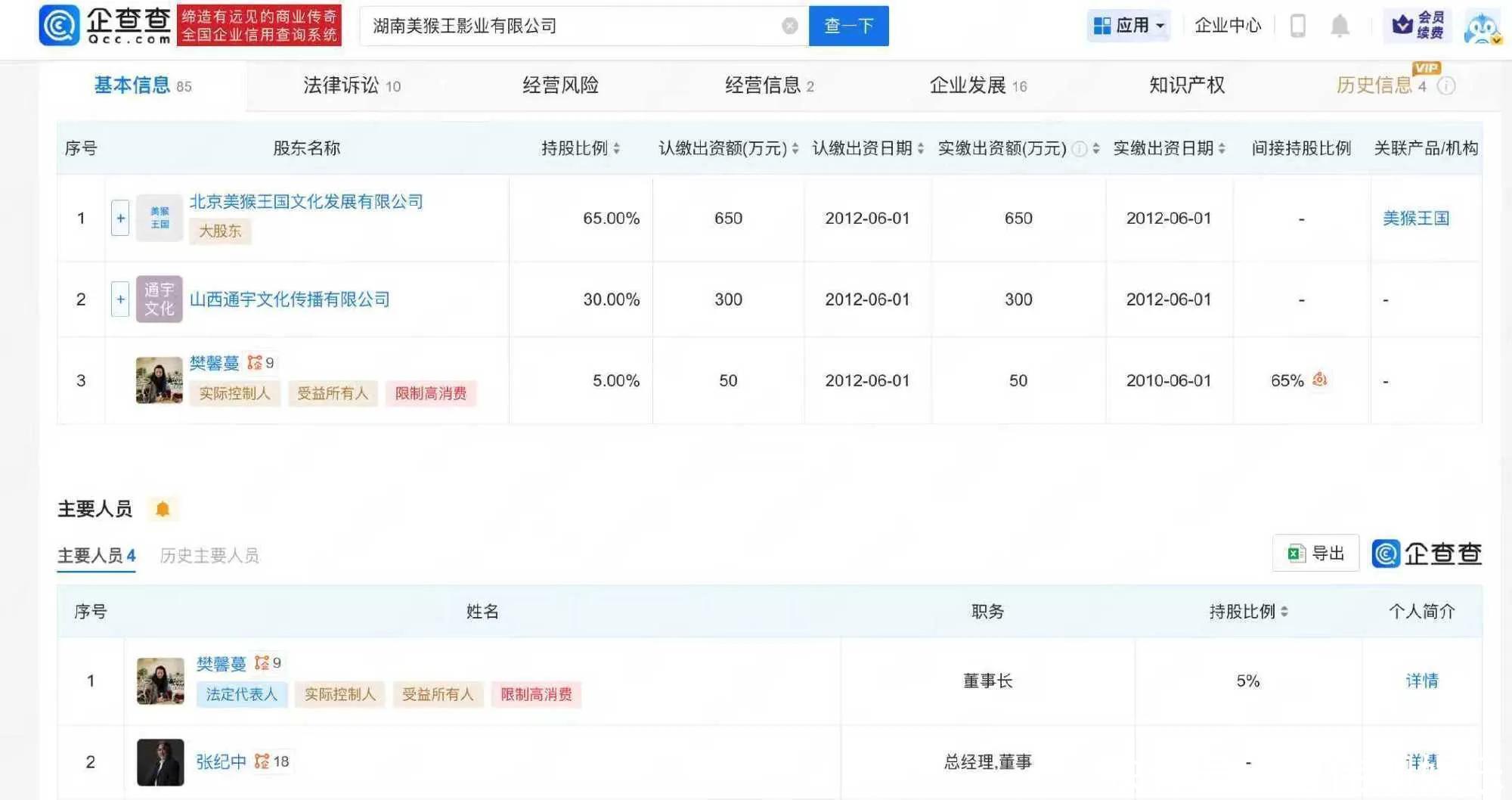This screenshot has width=1512, height=800.
Task: Click the bell icon beside 主要人员
Action: pos(163,510)
